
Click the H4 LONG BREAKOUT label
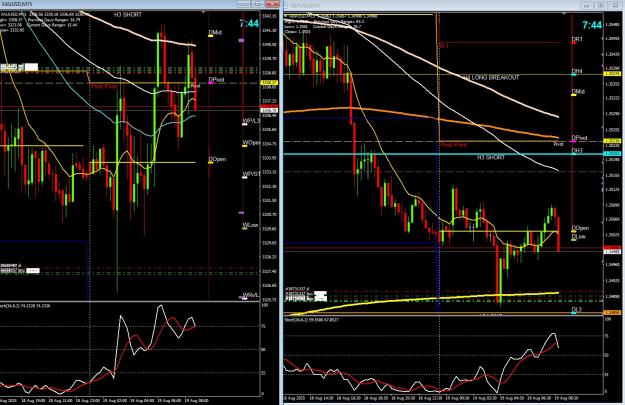click(491, 77)
